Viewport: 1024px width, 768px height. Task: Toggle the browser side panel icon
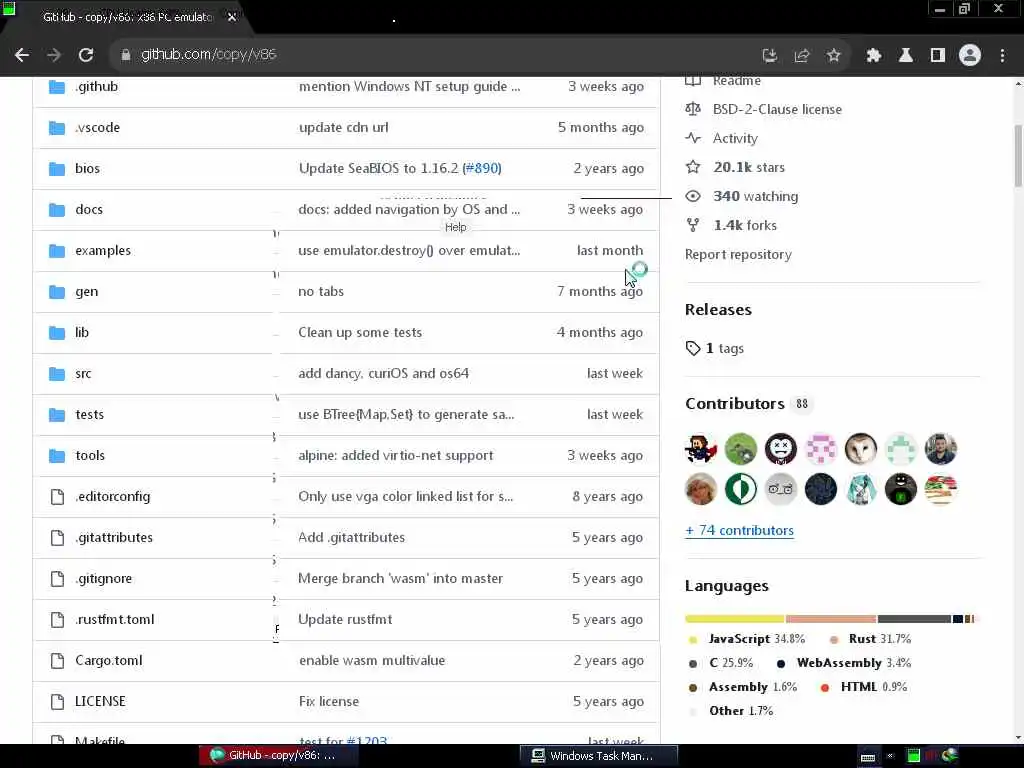(938, 56)
